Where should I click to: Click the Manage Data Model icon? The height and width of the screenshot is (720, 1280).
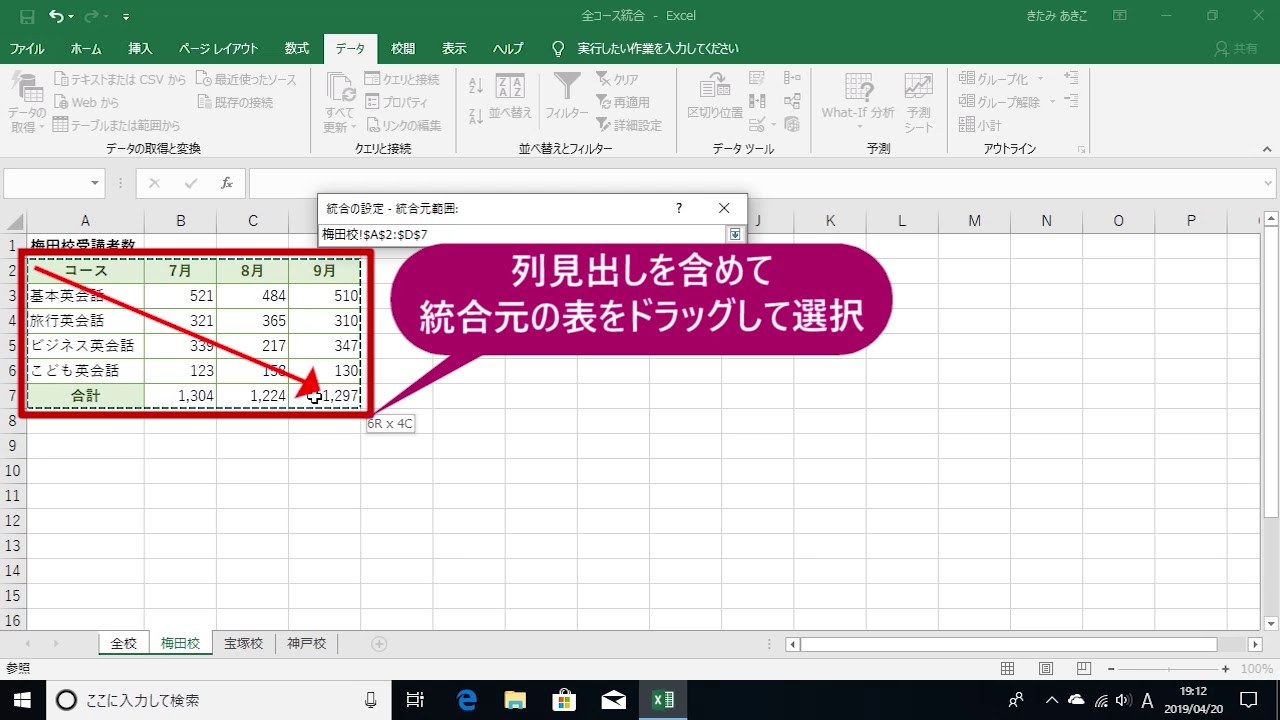tap(792, 125)
